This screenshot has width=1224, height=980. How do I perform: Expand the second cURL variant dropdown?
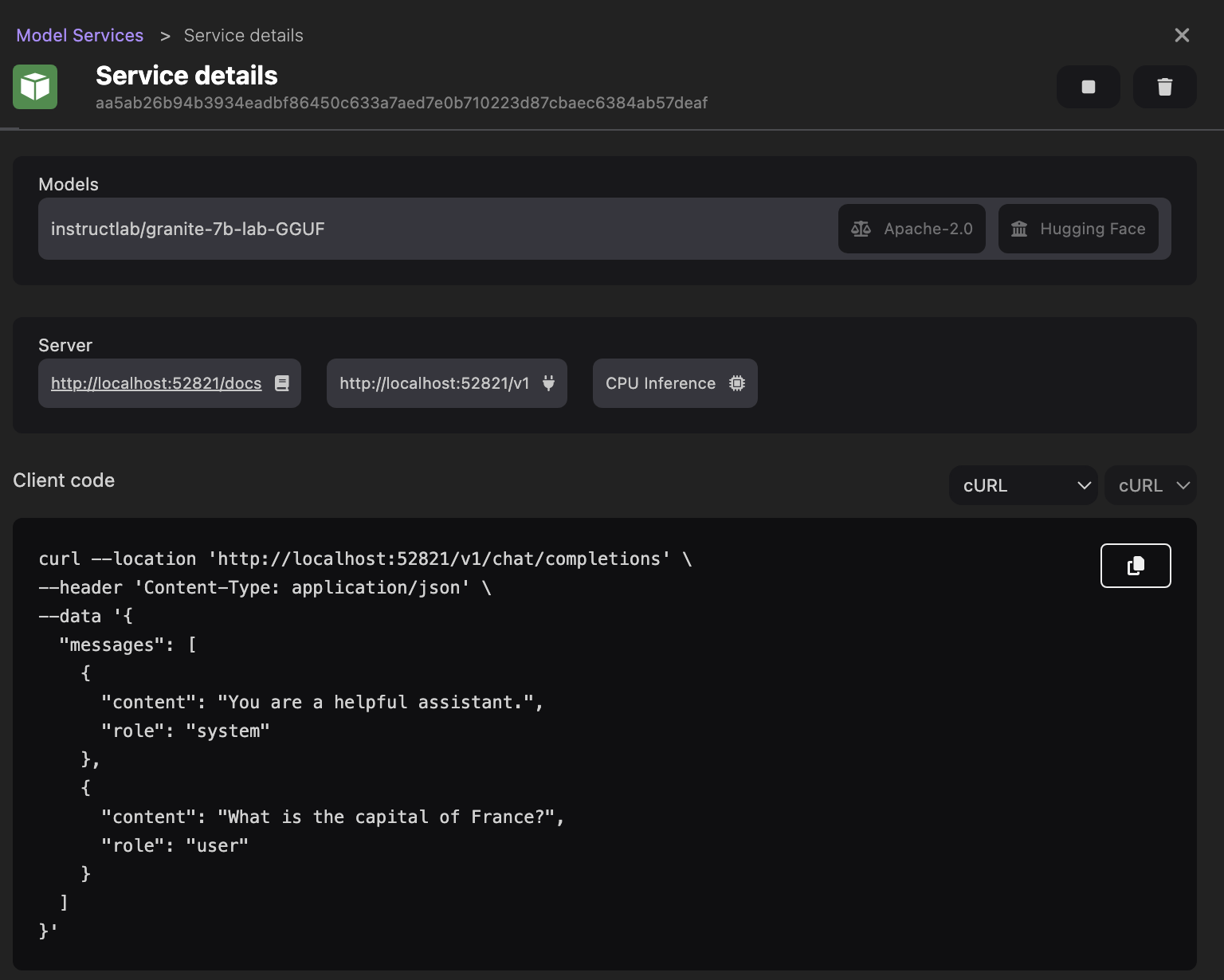(x=1150, y=485)
